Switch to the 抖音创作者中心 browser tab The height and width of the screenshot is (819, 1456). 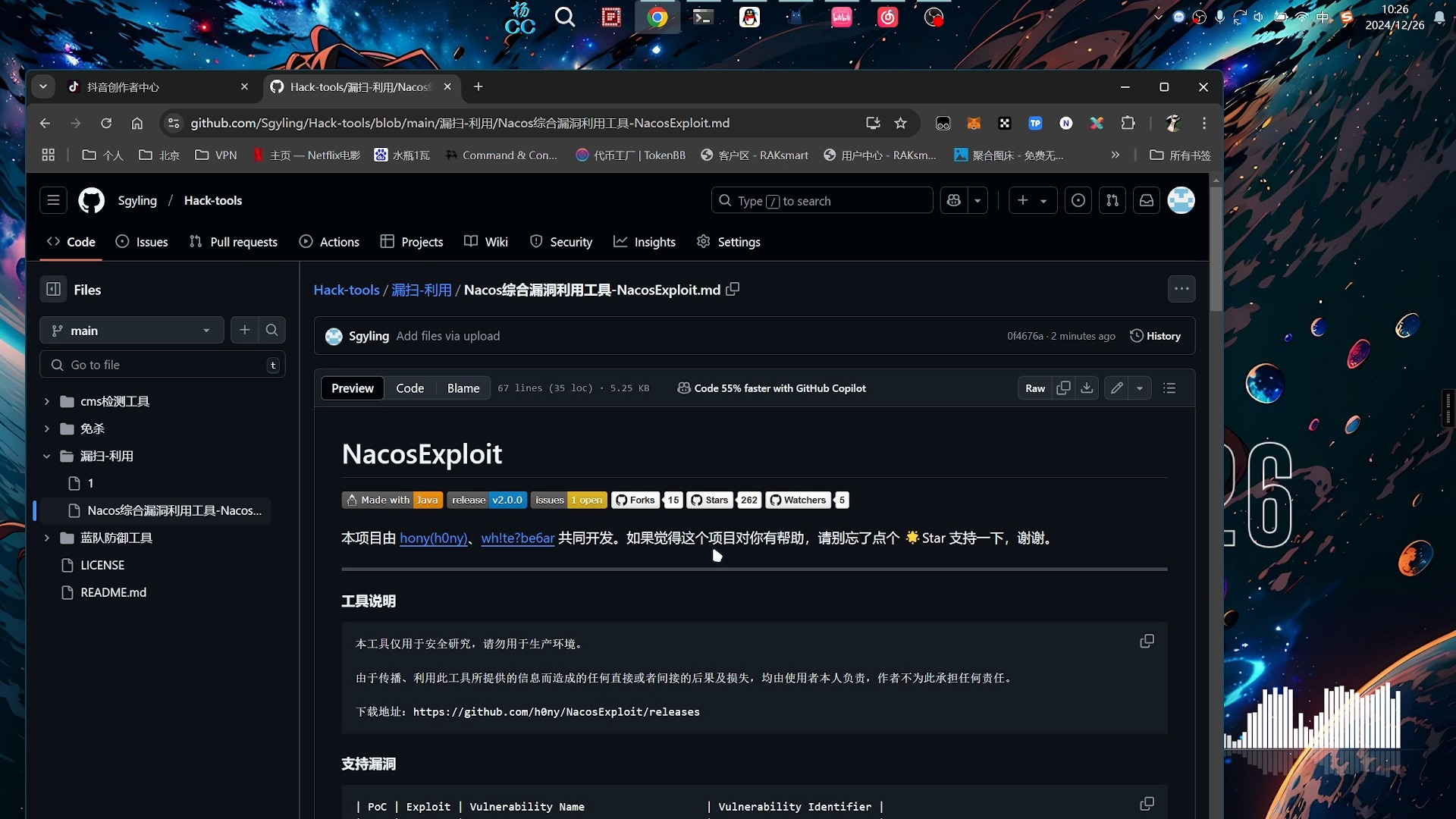click(157, 86)
